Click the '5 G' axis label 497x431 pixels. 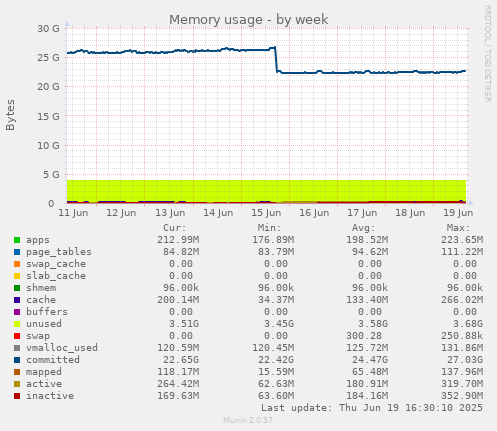pyautogui.click(x=51, y=174)
